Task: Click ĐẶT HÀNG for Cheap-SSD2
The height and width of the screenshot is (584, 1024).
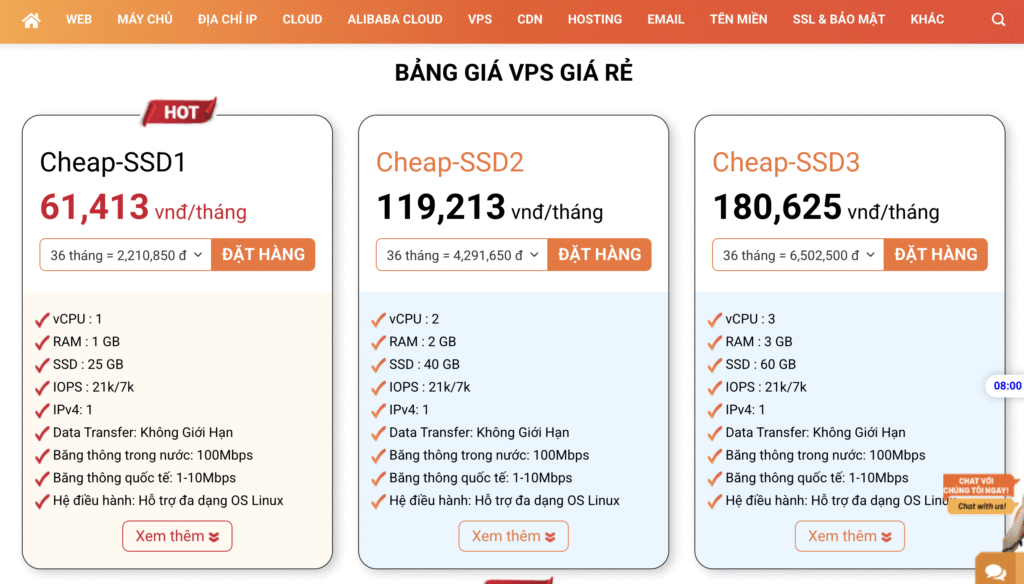Action: (x=599, y=254)
